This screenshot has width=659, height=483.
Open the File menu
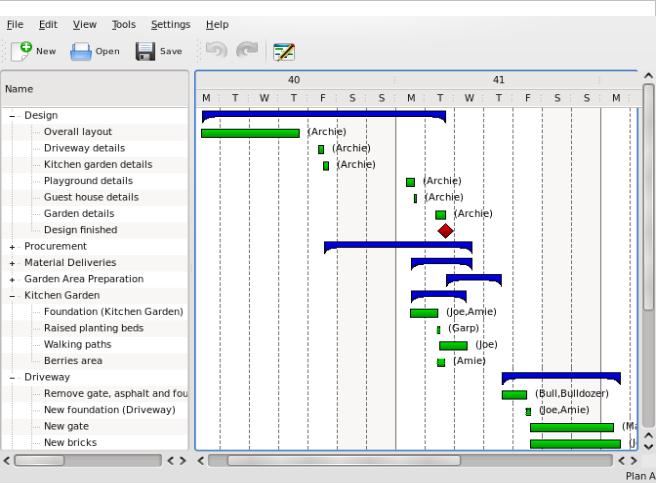coord(15,24)
